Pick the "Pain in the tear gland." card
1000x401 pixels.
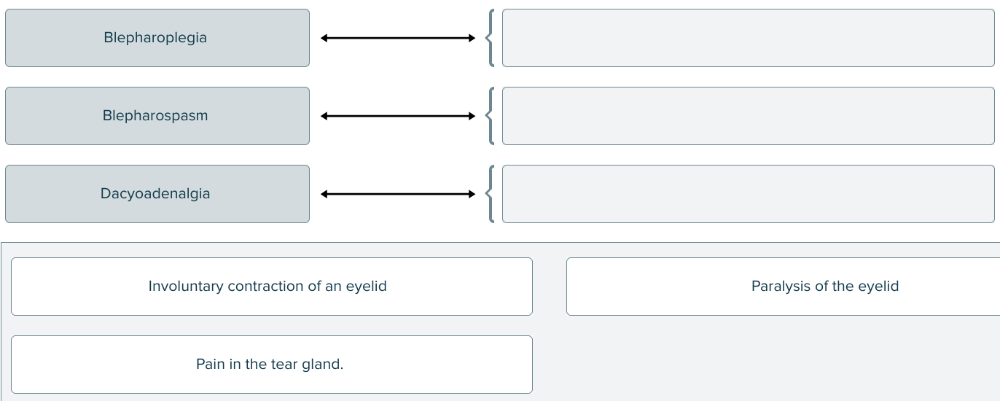272,365
